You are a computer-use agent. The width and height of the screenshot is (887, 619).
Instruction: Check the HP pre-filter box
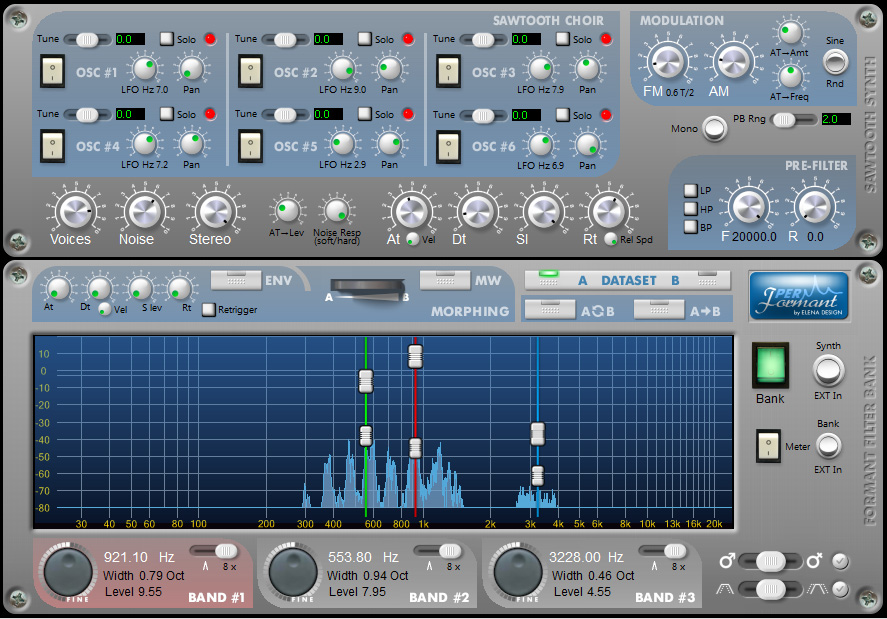pos(690,209)
